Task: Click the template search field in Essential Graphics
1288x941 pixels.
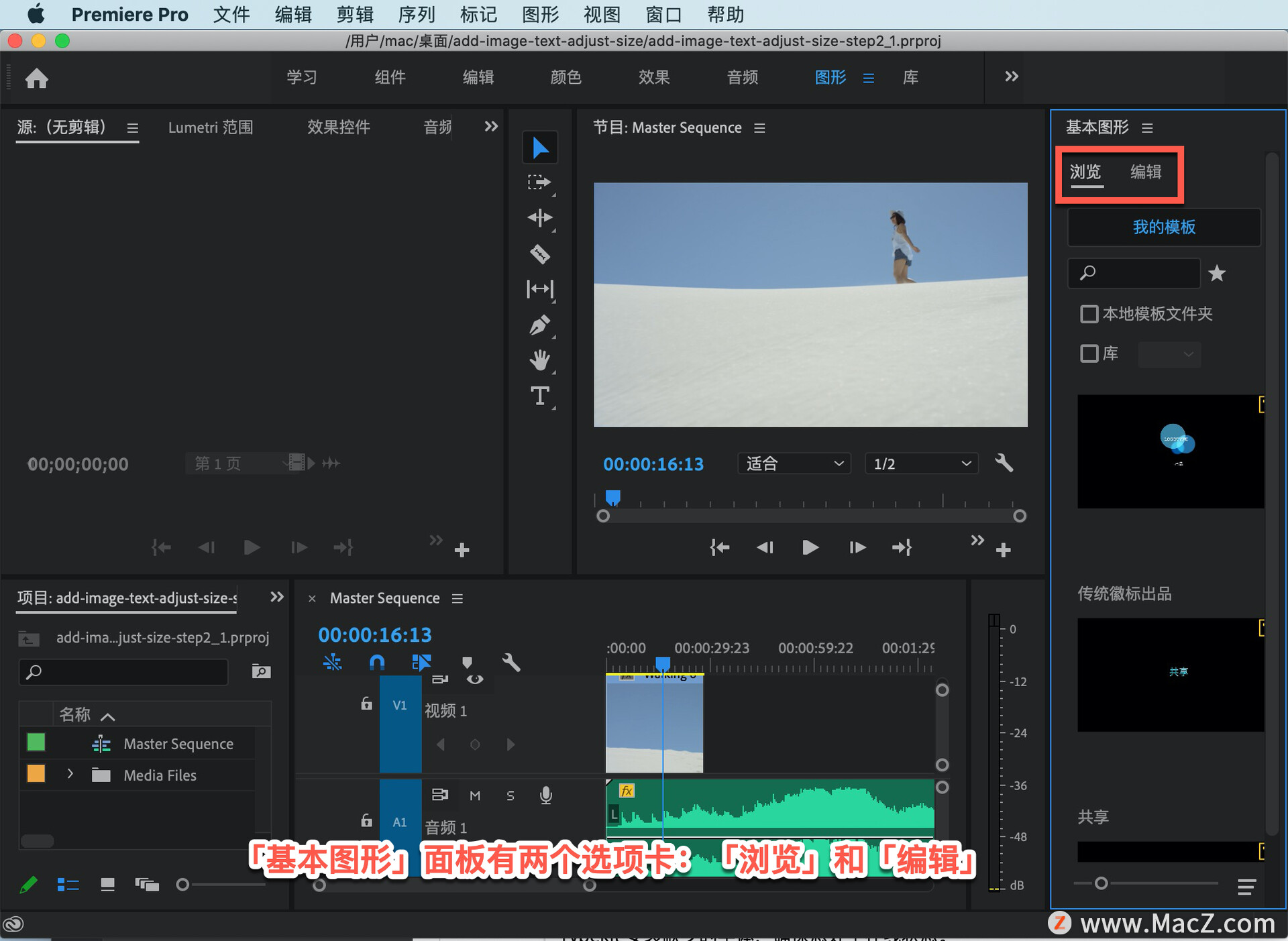Action: click(x=1134, y=273)
